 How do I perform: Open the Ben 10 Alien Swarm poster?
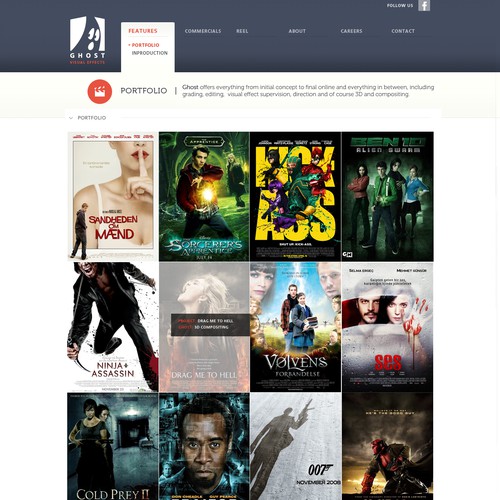point(388,196)
